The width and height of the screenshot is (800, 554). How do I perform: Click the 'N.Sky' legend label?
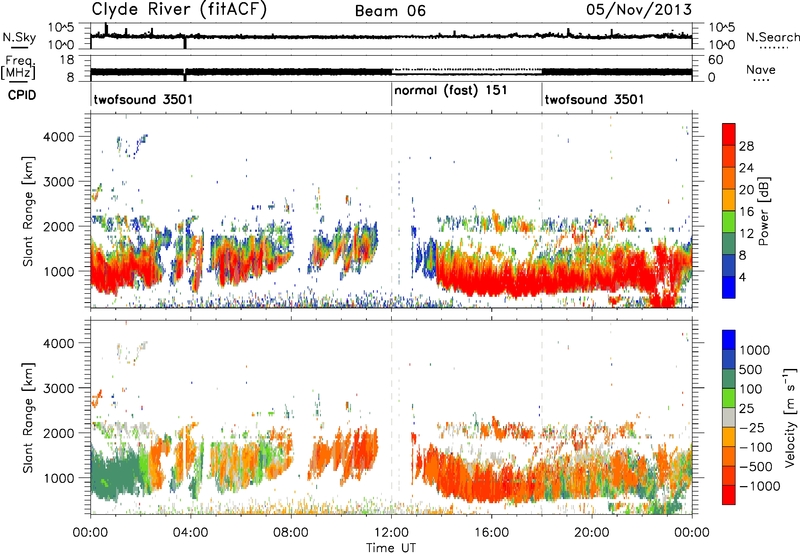coord(19,37)
